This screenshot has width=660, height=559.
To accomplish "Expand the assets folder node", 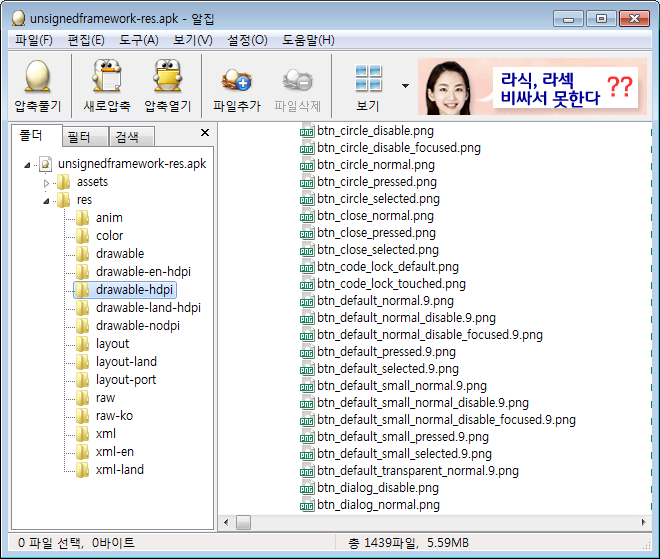I will [46, 183].
